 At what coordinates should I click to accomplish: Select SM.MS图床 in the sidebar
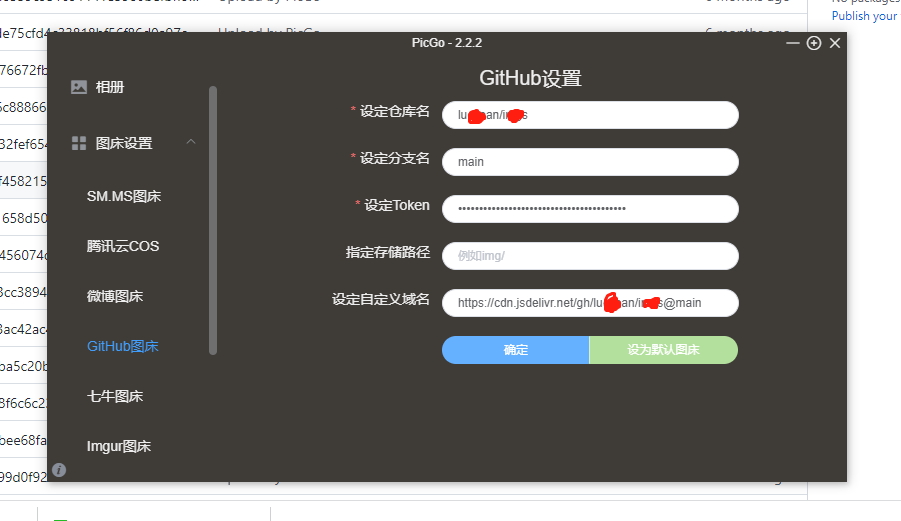124,196
